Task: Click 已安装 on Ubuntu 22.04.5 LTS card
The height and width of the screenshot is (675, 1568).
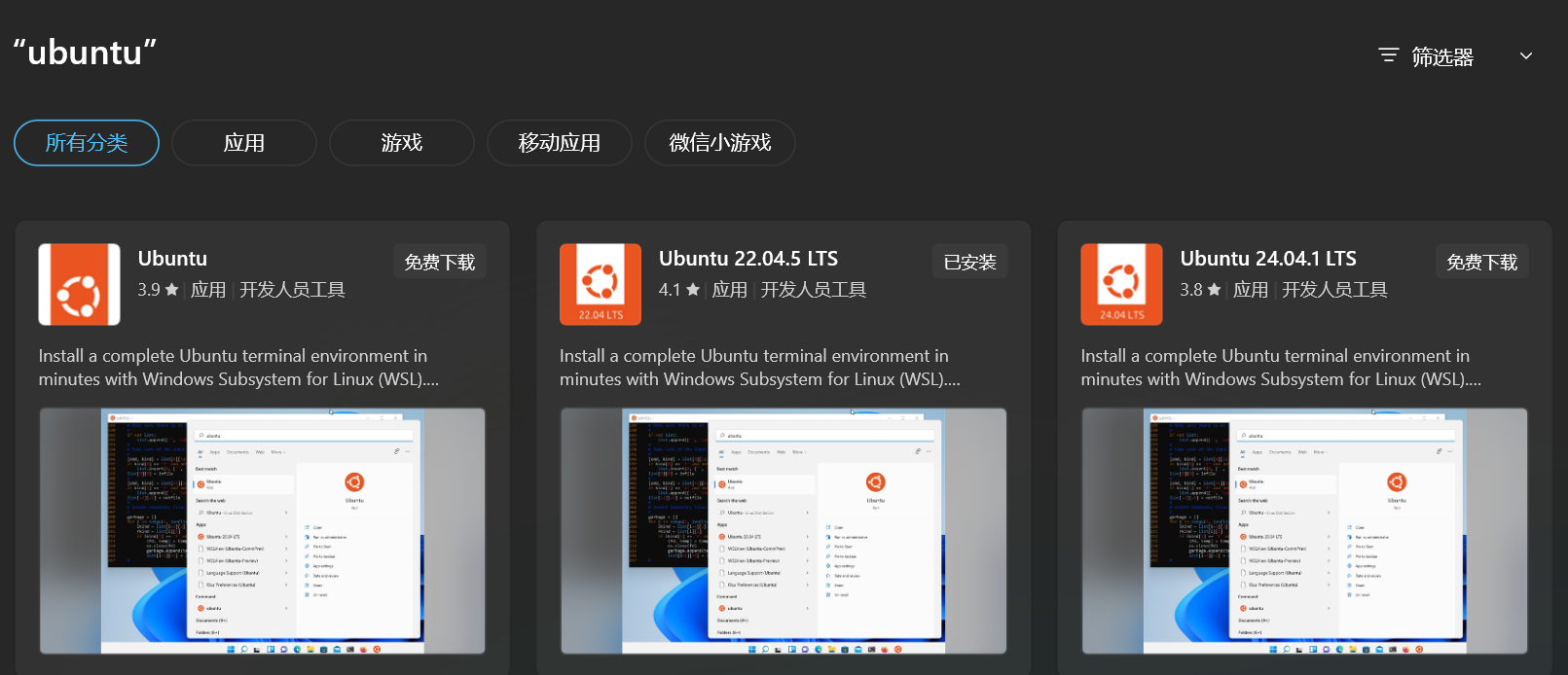Action: (970, 262)
